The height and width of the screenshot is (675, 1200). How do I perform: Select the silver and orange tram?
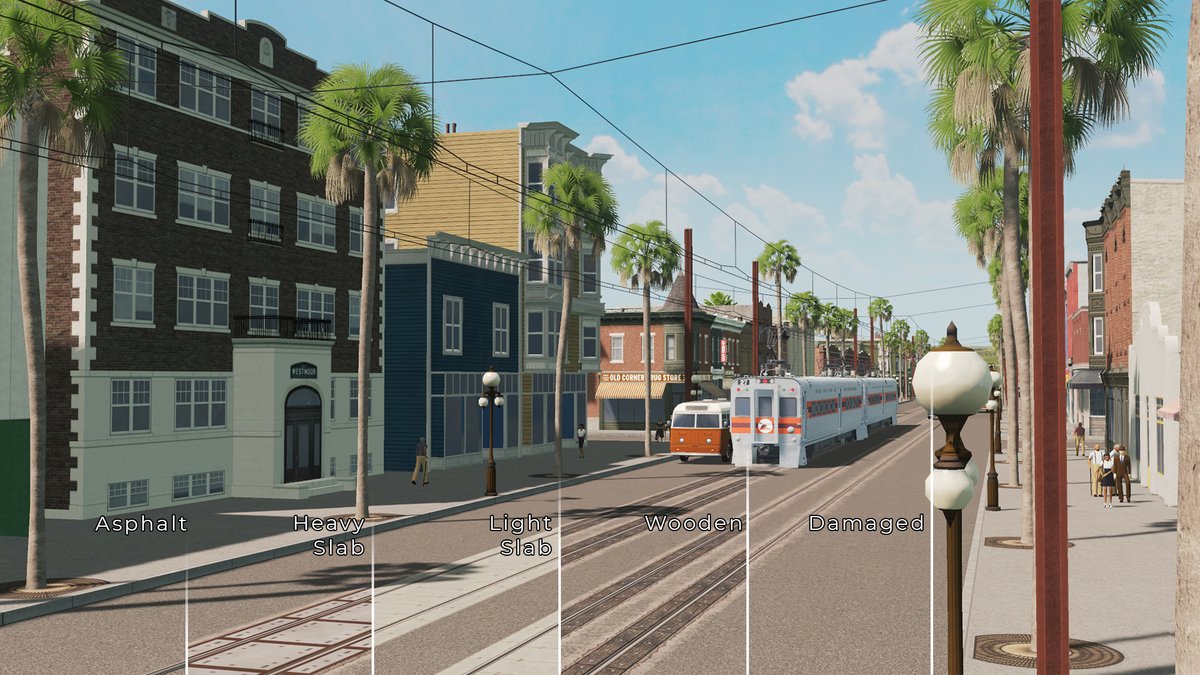point(812,418)
